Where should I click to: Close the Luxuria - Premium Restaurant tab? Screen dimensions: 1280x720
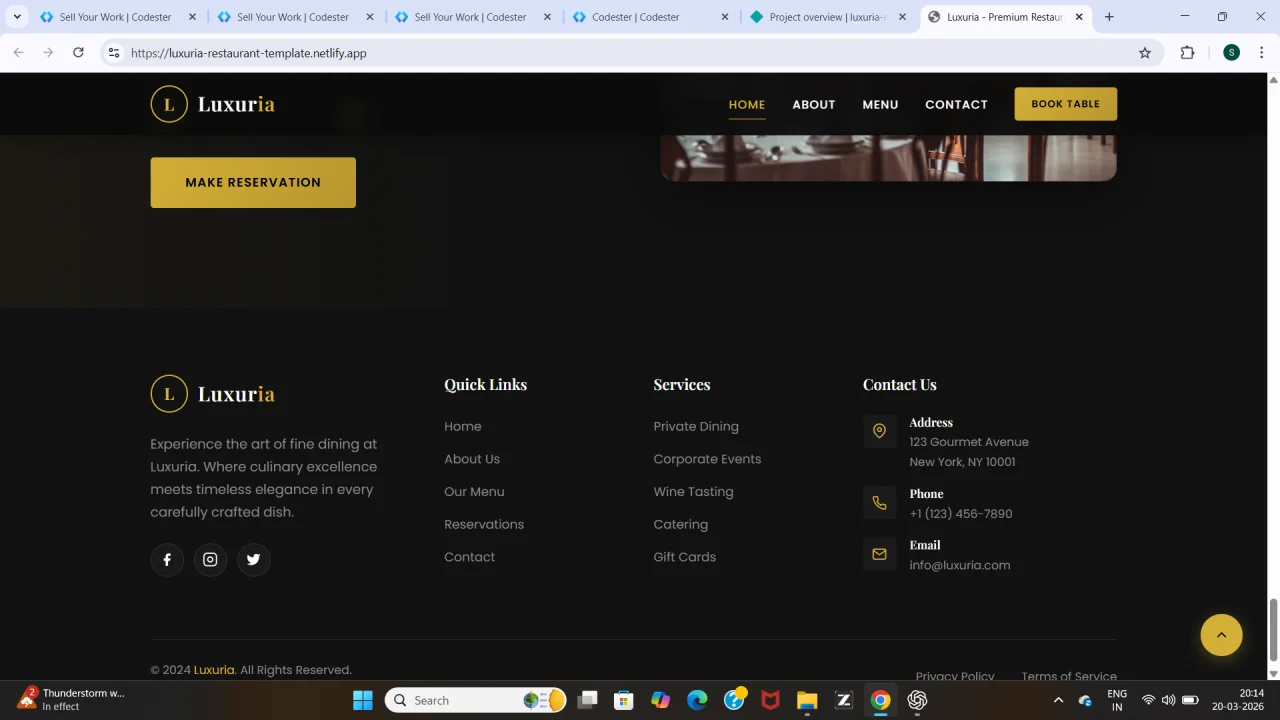pyautogui.click(x=1079, y=17)
